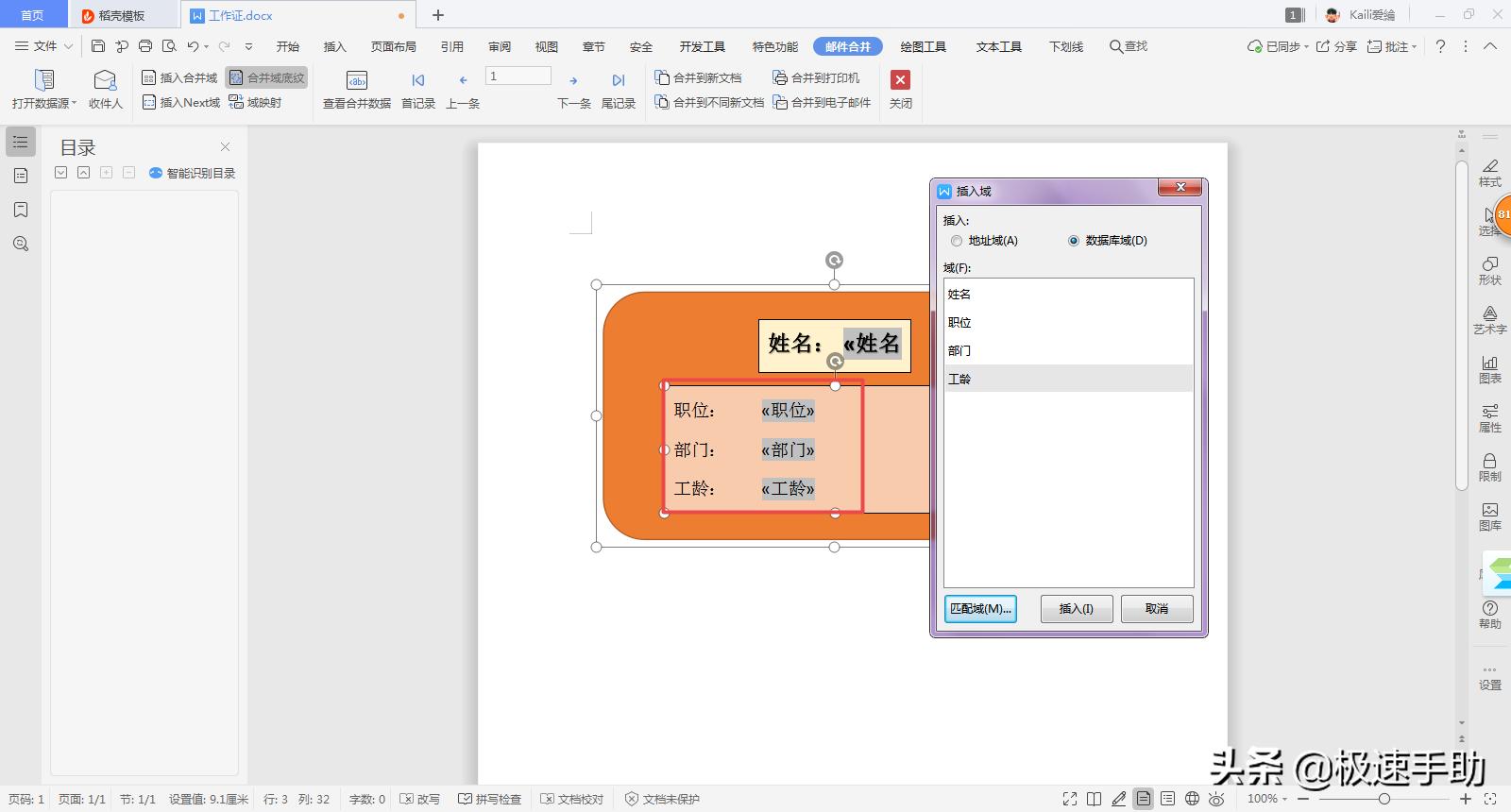Open the undo history dropdown arrow
The height and width of the screenshot is (812, 1511).
coord(206,47)
